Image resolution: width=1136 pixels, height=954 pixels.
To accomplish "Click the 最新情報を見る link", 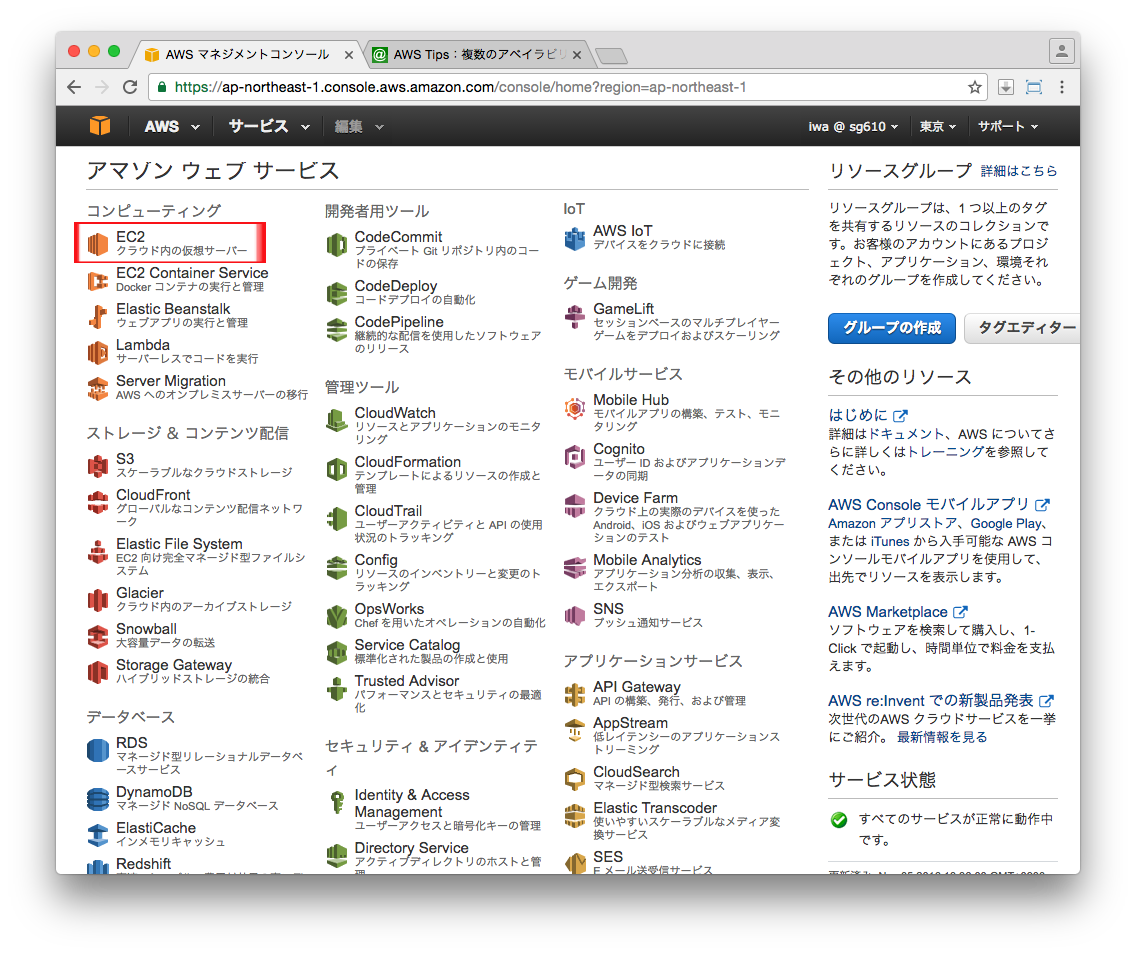I will (942, 737).
